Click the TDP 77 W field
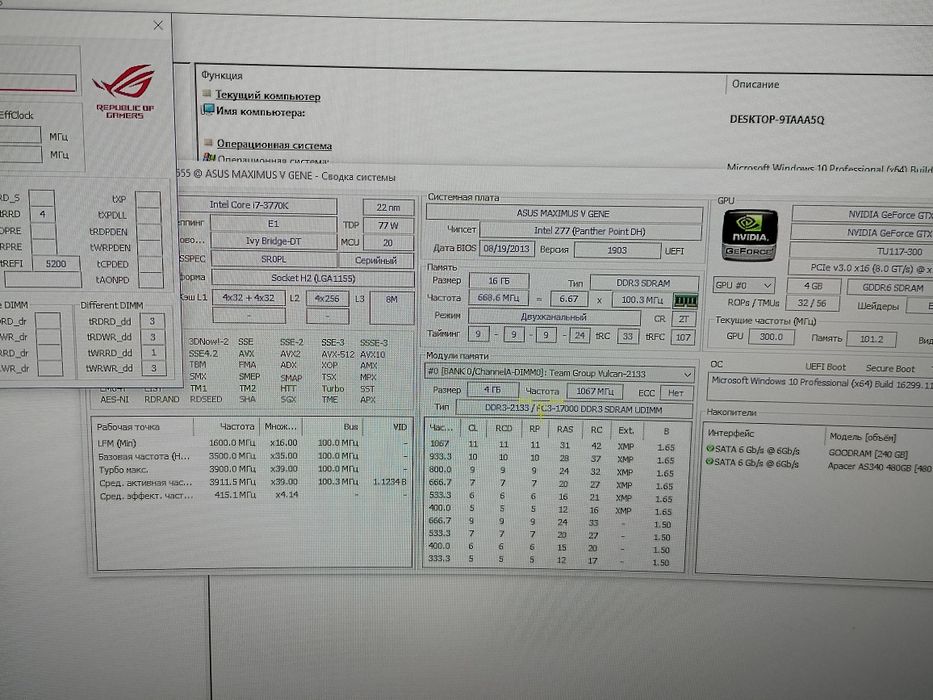933x700 pixels. (x=388, y=225)
